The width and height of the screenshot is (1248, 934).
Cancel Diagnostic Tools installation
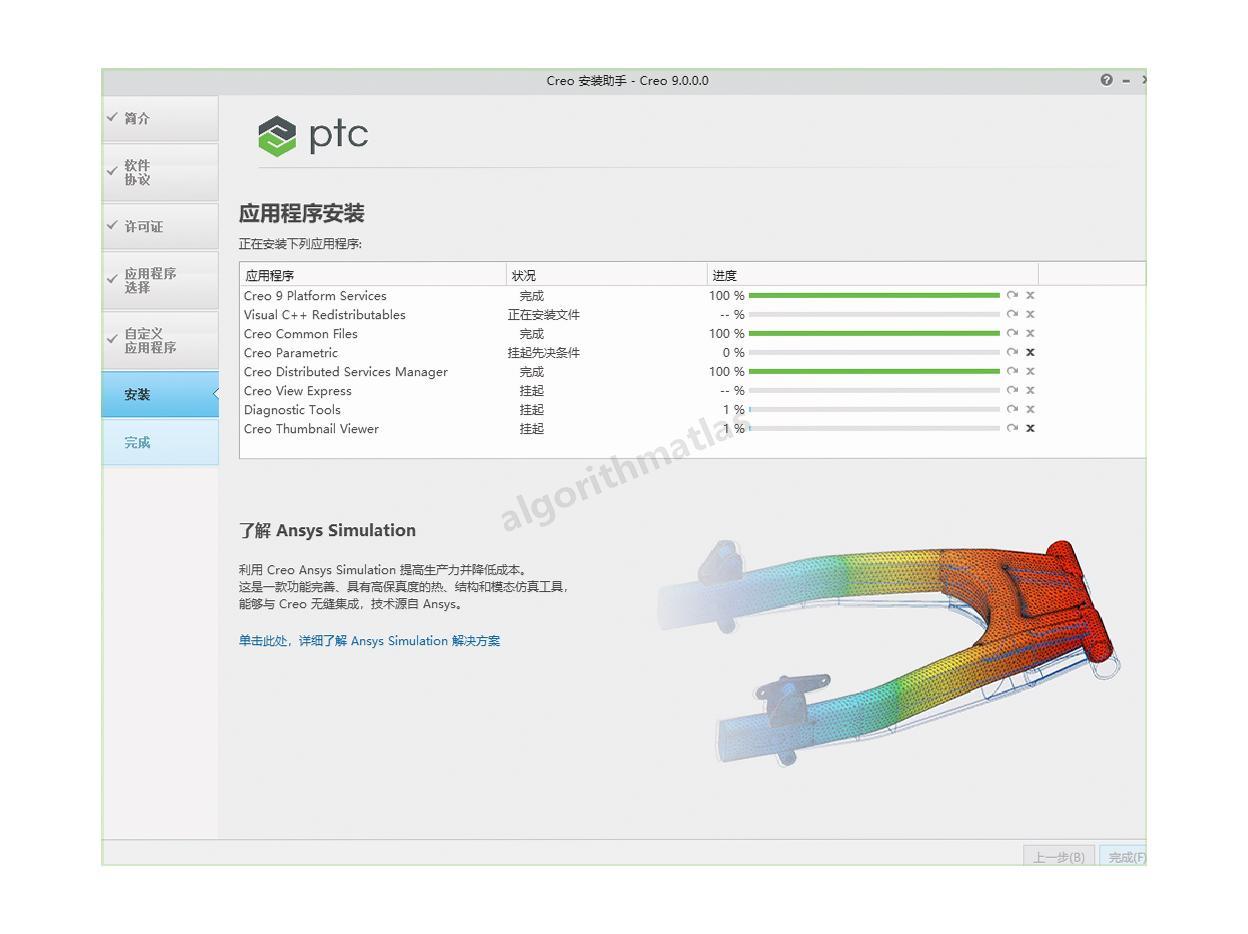(x=1030, y=409)
